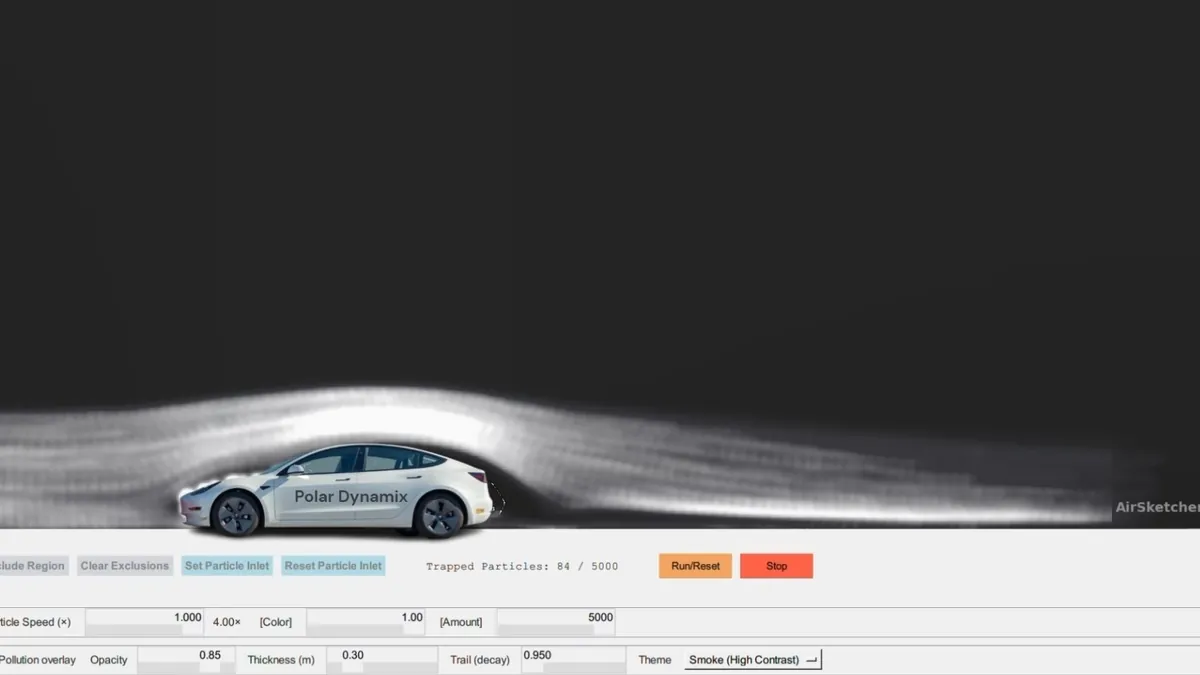1200x675 pixels.
Task: Click the AirSketcher watermark
Action: coord(1157,507)
